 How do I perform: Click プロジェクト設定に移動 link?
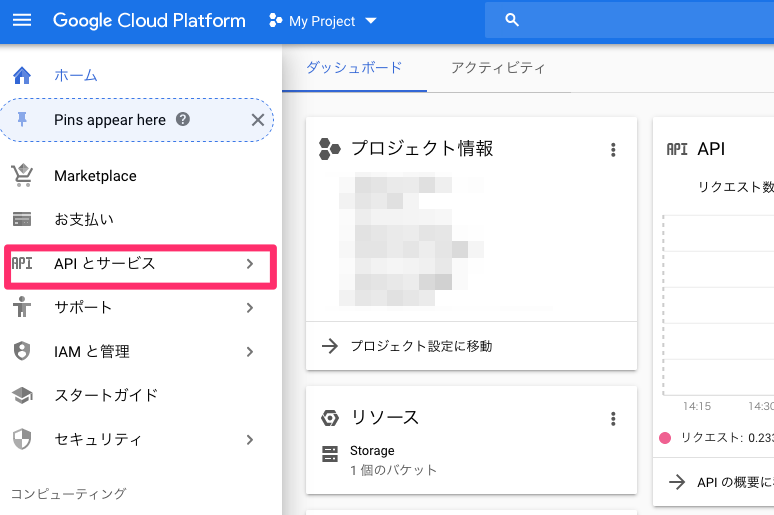pos(421,346)
